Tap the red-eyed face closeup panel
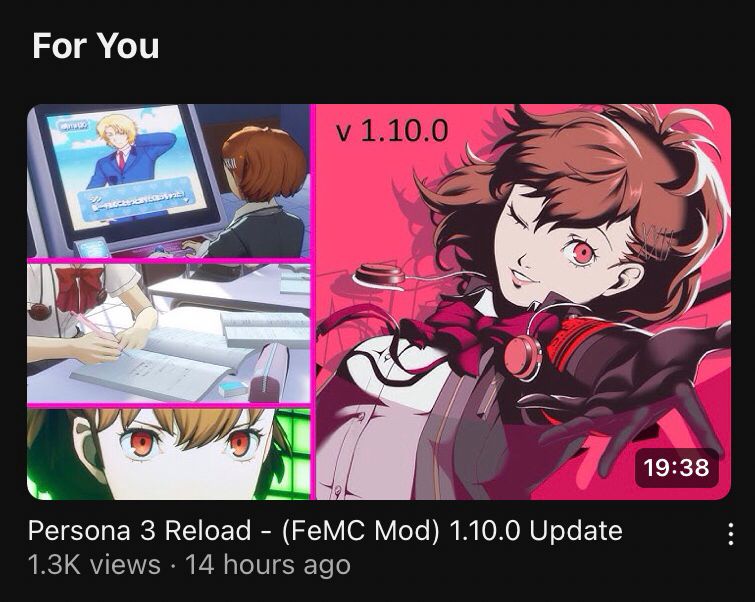This screenshot has width=755, height=602. (x=169, y=454)
